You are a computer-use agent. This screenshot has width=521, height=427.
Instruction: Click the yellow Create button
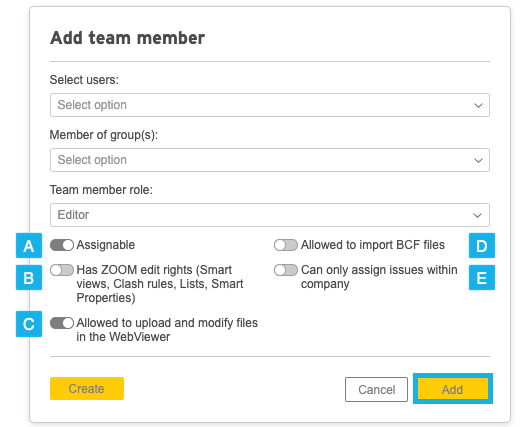pyautogui.click(x=87, y=388)
